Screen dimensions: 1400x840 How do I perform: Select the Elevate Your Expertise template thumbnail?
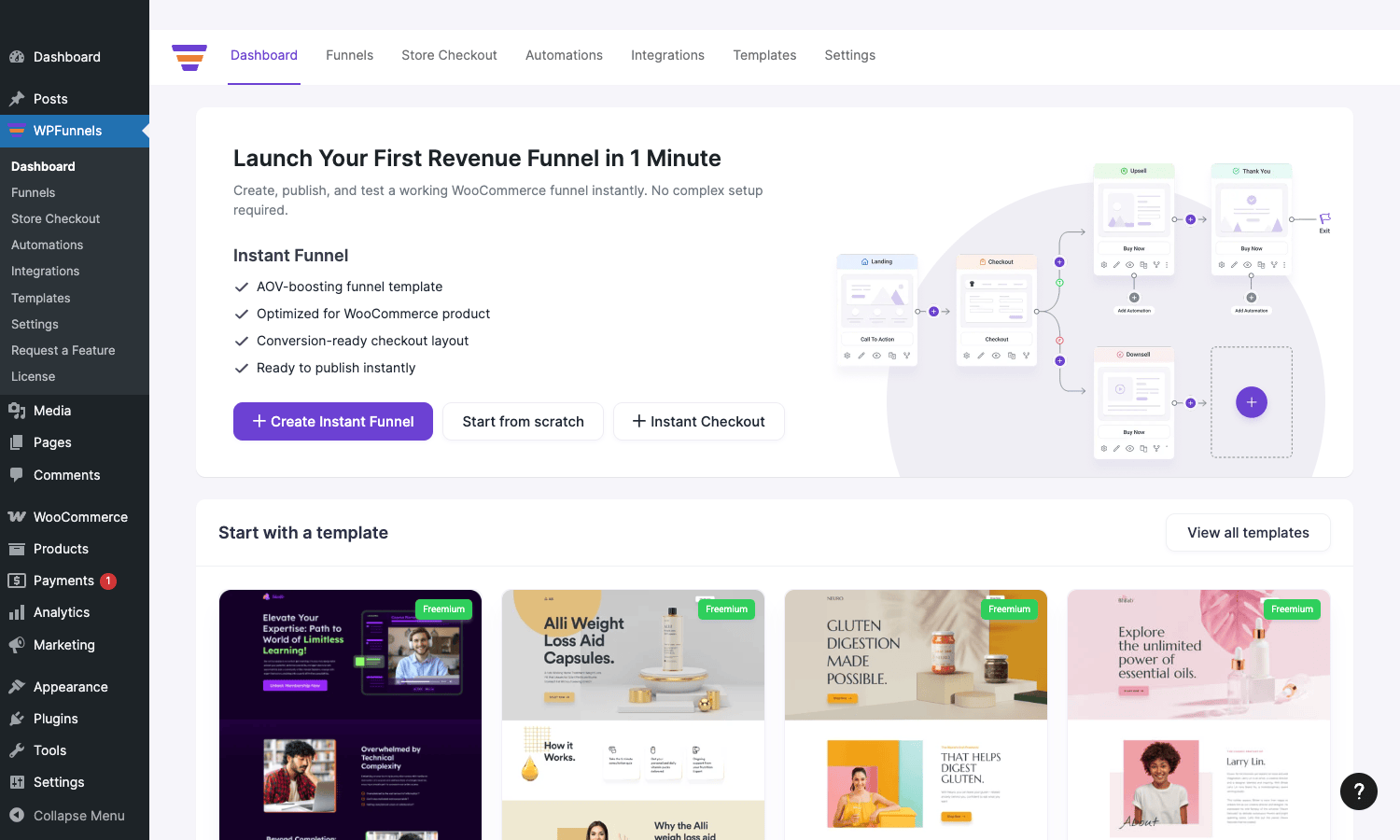[350, 715]
